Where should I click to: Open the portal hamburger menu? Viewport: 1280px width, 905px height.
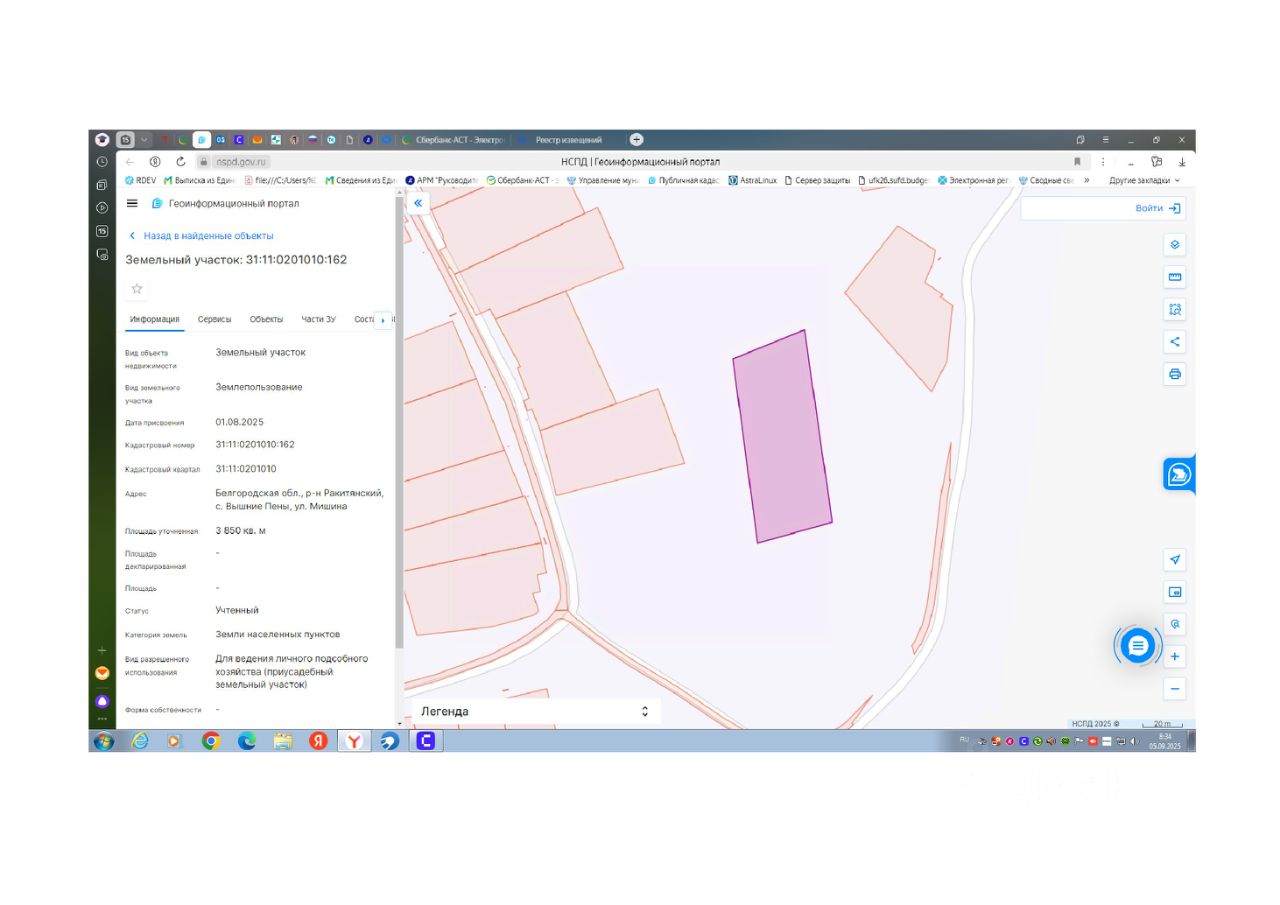pyautogui.click(x=132, y=204)
